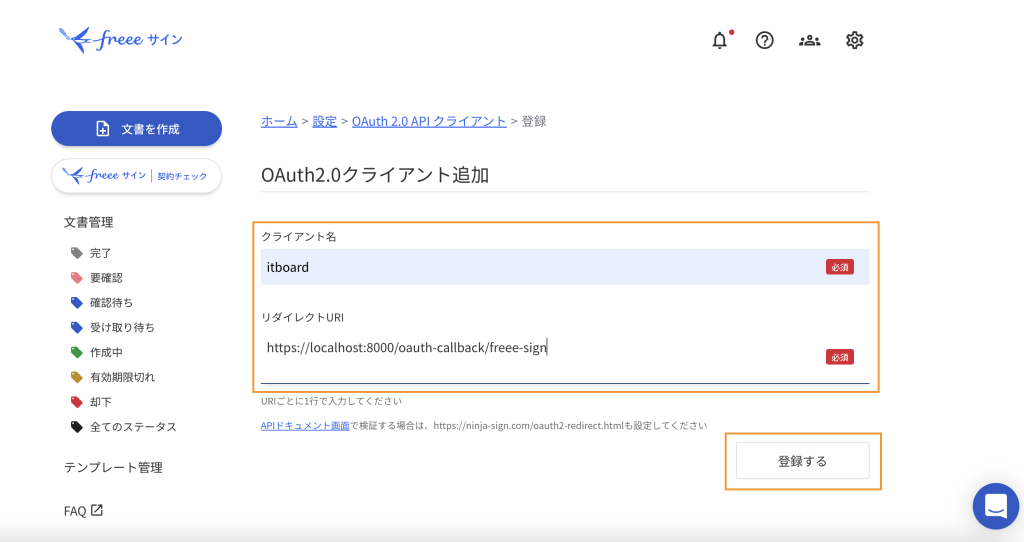Show 却下 documents
1024x542 pixels.
100,402
